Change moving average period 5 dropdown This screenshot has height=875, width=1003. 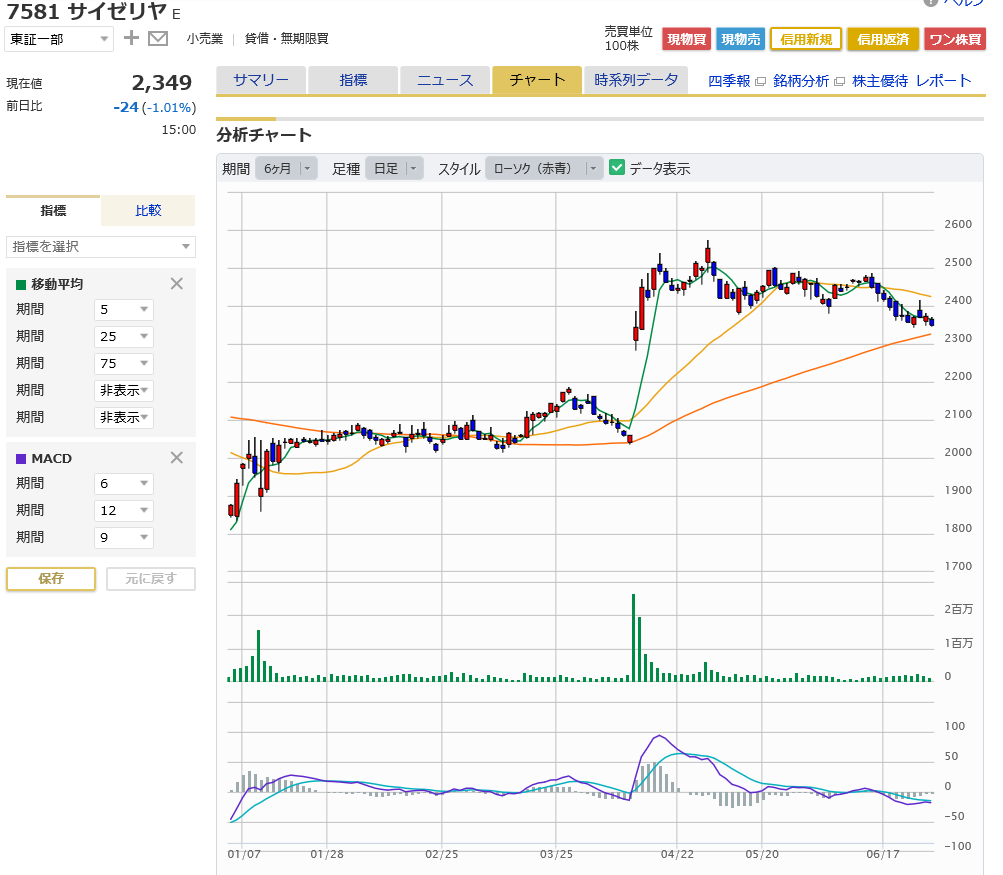coord(123,310)
